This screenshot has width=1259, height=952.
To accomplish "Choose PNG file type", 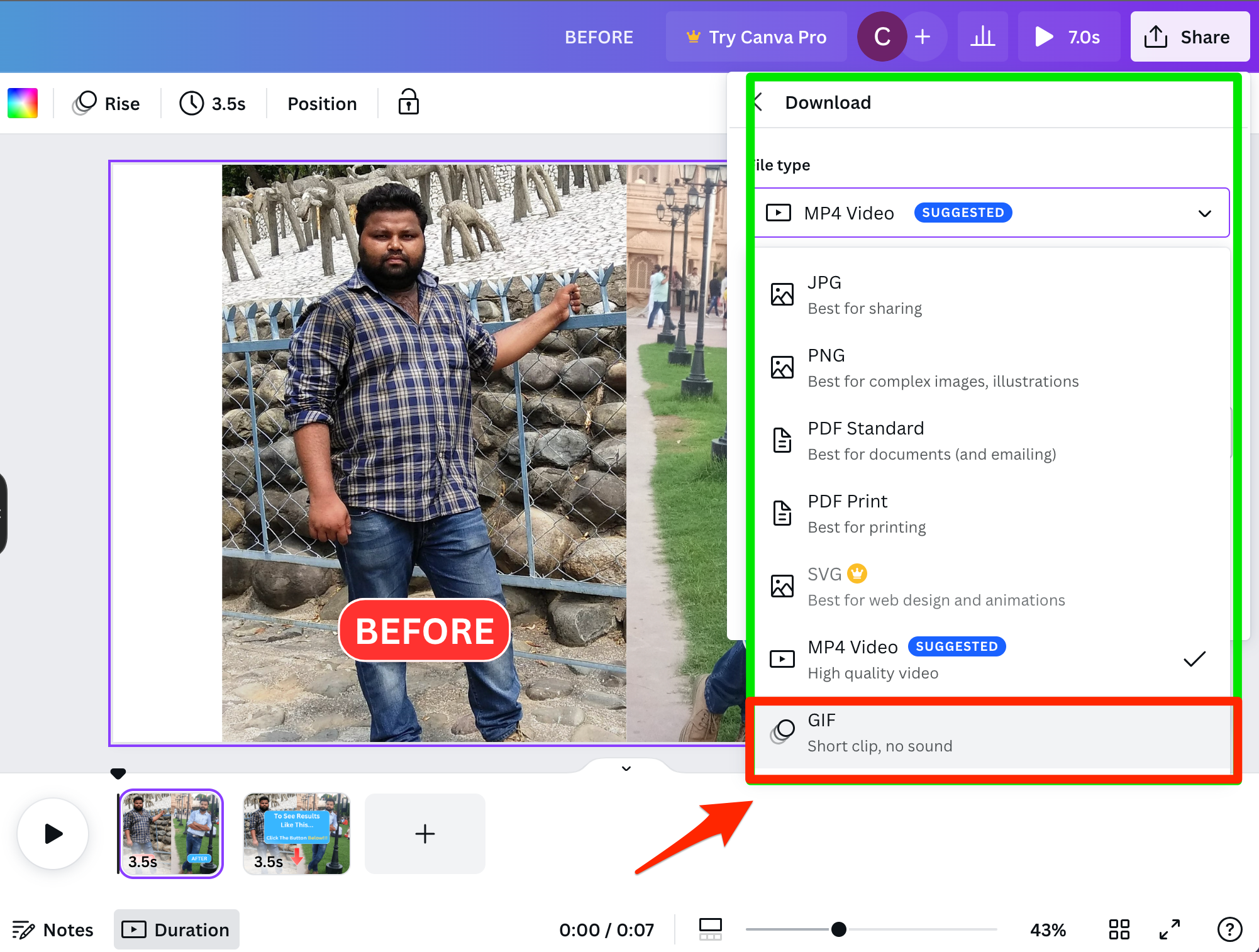I will pos(991,367).
